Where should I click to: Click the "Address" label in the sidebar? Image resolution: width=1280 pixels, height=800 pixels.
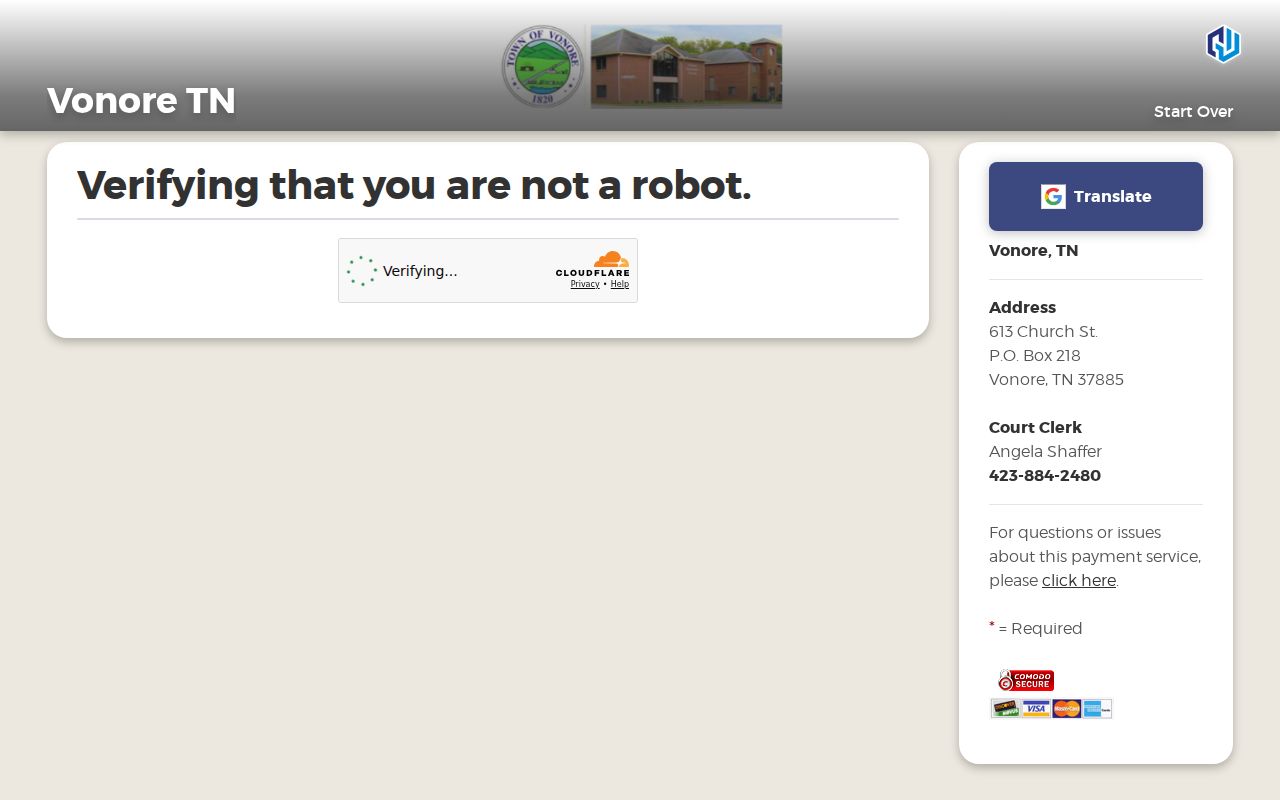point(1022,308)
